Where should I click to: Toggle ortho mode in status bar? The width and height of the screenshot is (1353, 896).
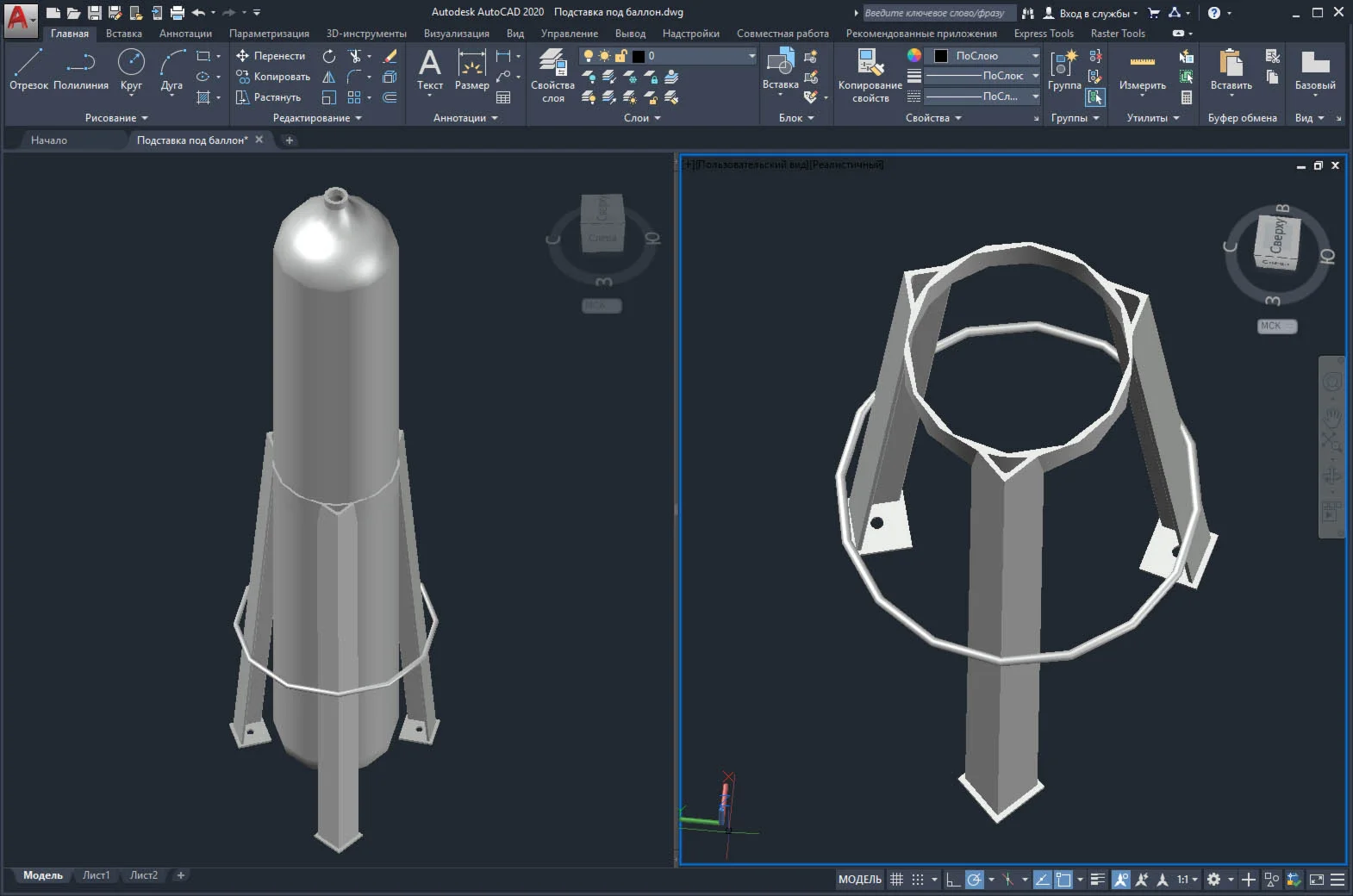click(952, 880)
